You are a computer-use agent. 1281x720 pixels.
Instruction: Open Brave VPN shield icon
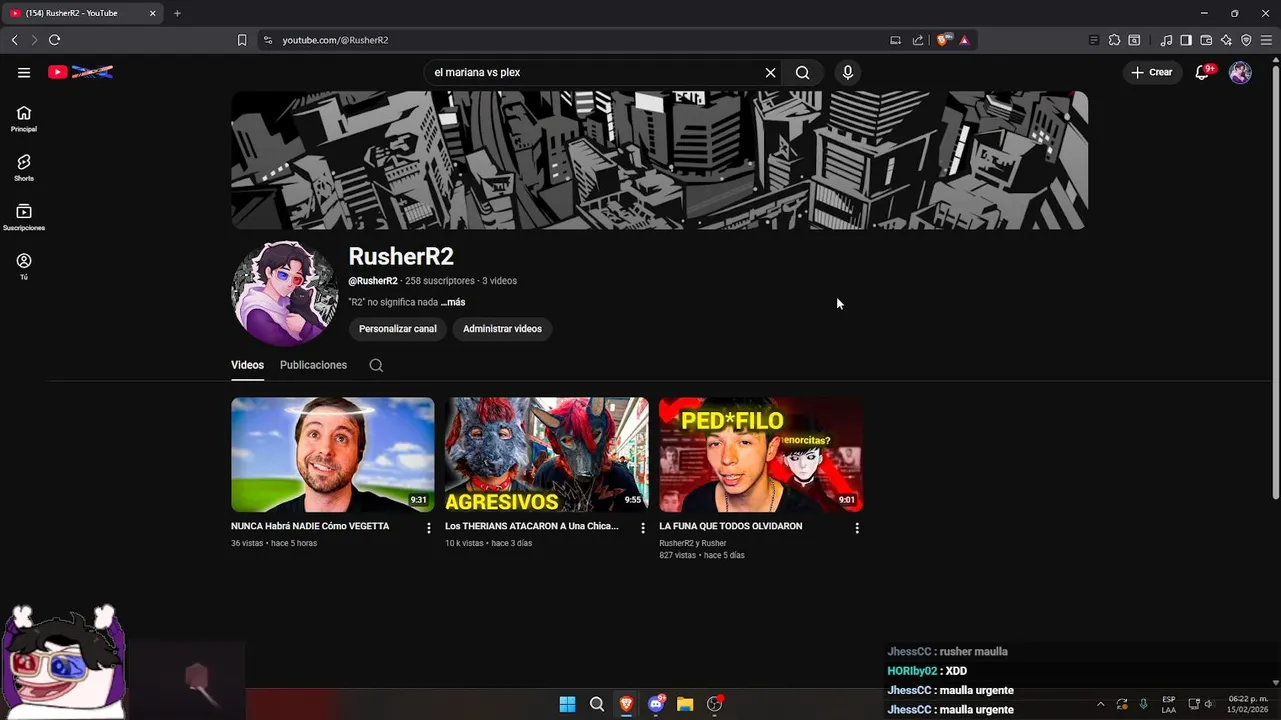click(x=1246, y=40)
